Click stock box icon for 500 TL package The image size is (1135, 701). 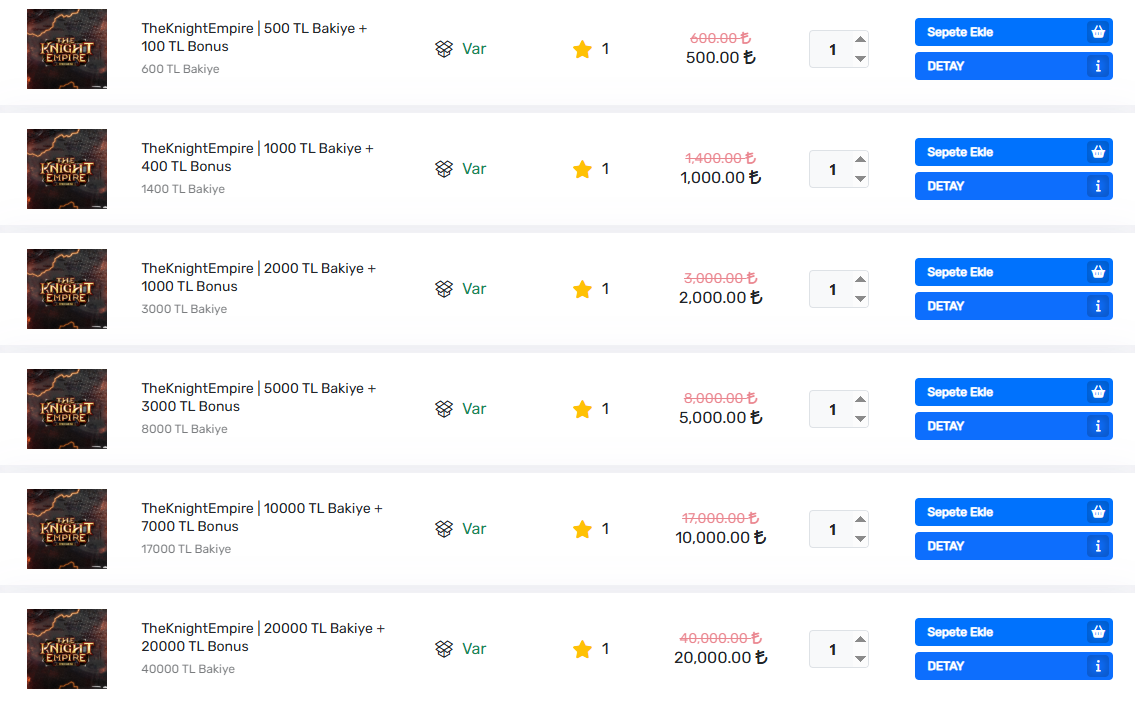coord(444,49)
